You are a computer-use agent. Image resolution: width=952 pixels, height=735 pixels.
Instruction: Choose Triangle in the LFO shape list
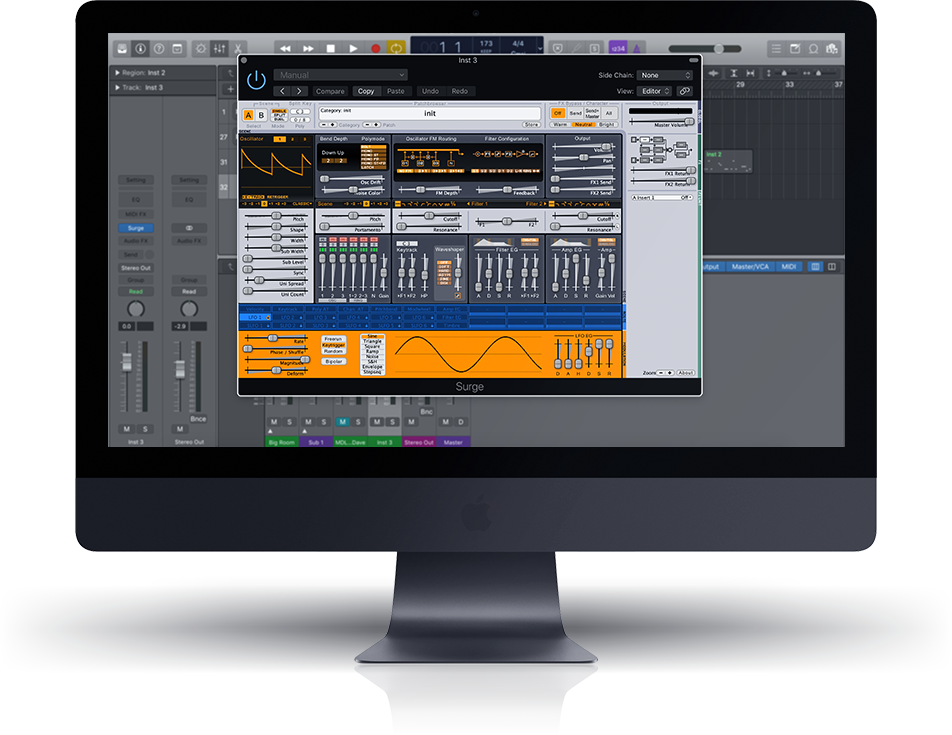click(372, 342)
